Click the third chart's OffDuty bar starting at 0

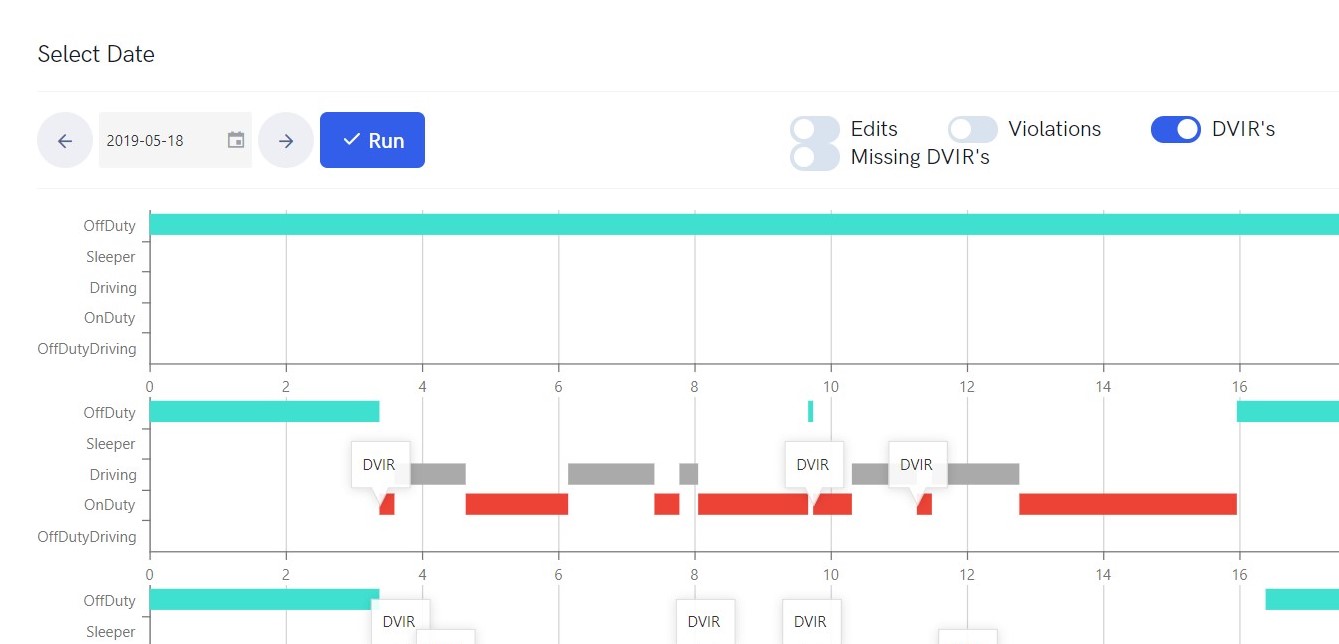264,599
